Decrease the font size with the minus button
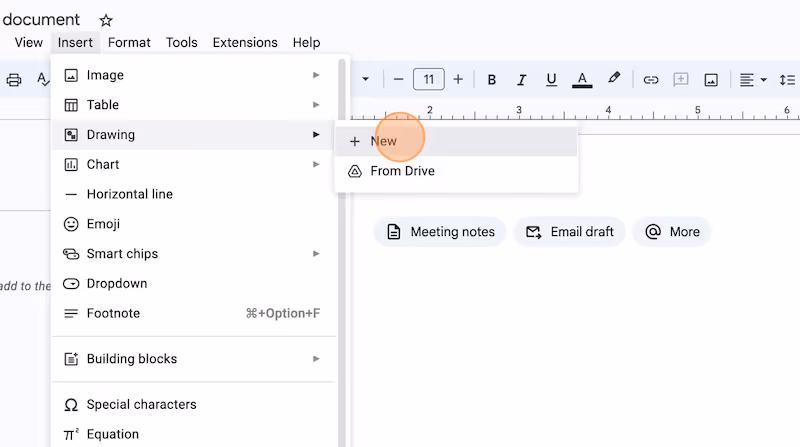This screenshot has width=800, height=447. click(x=398, y=80)
